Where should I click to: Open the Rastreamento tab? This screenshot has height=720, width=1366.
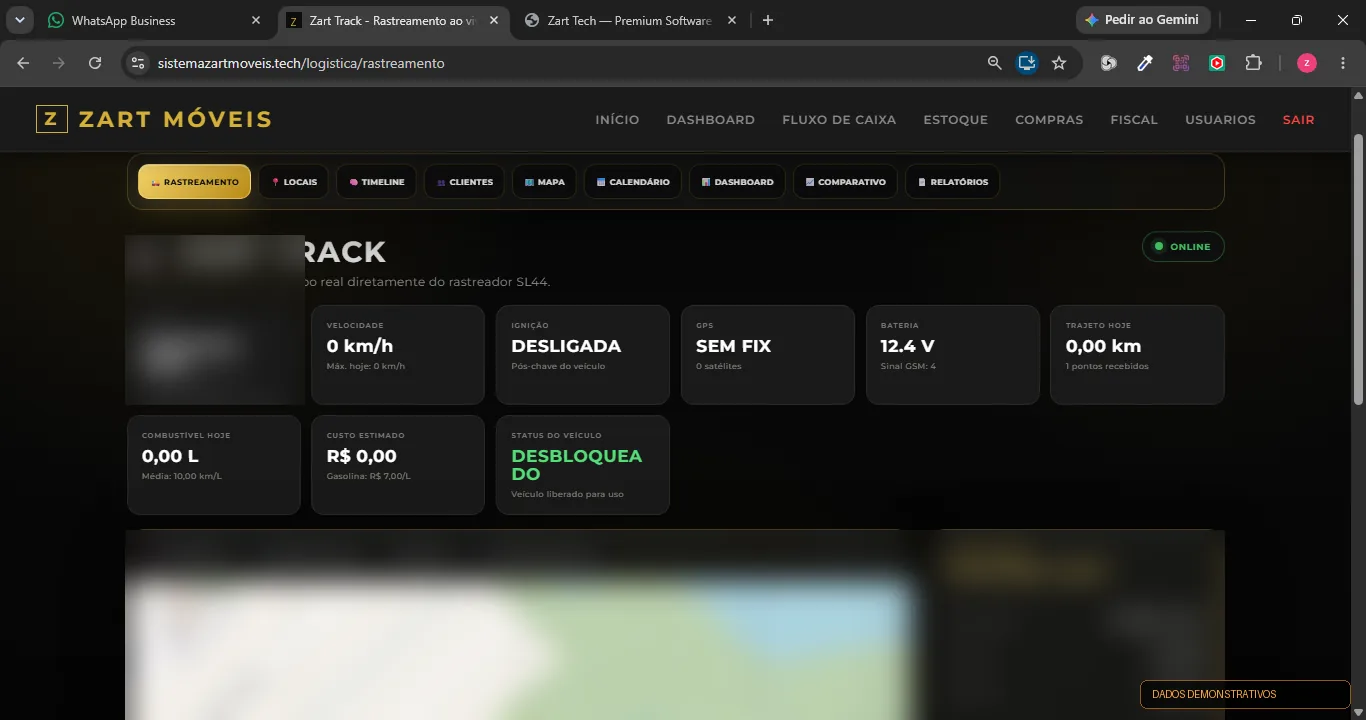(x=194, y=182)
